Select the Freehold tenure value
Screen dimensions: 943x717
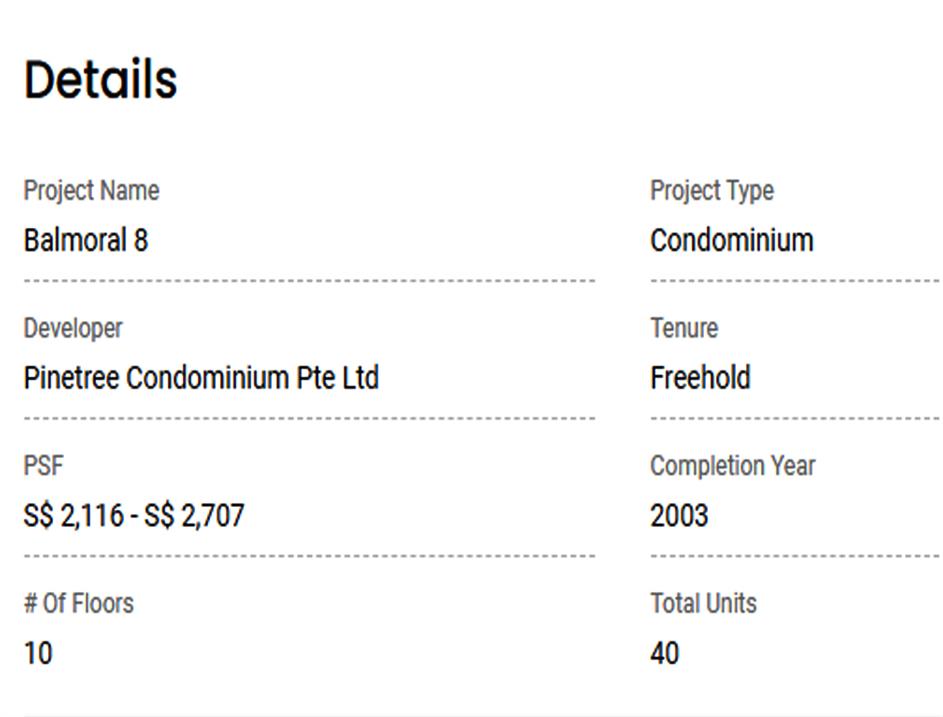tap(700, 378)
